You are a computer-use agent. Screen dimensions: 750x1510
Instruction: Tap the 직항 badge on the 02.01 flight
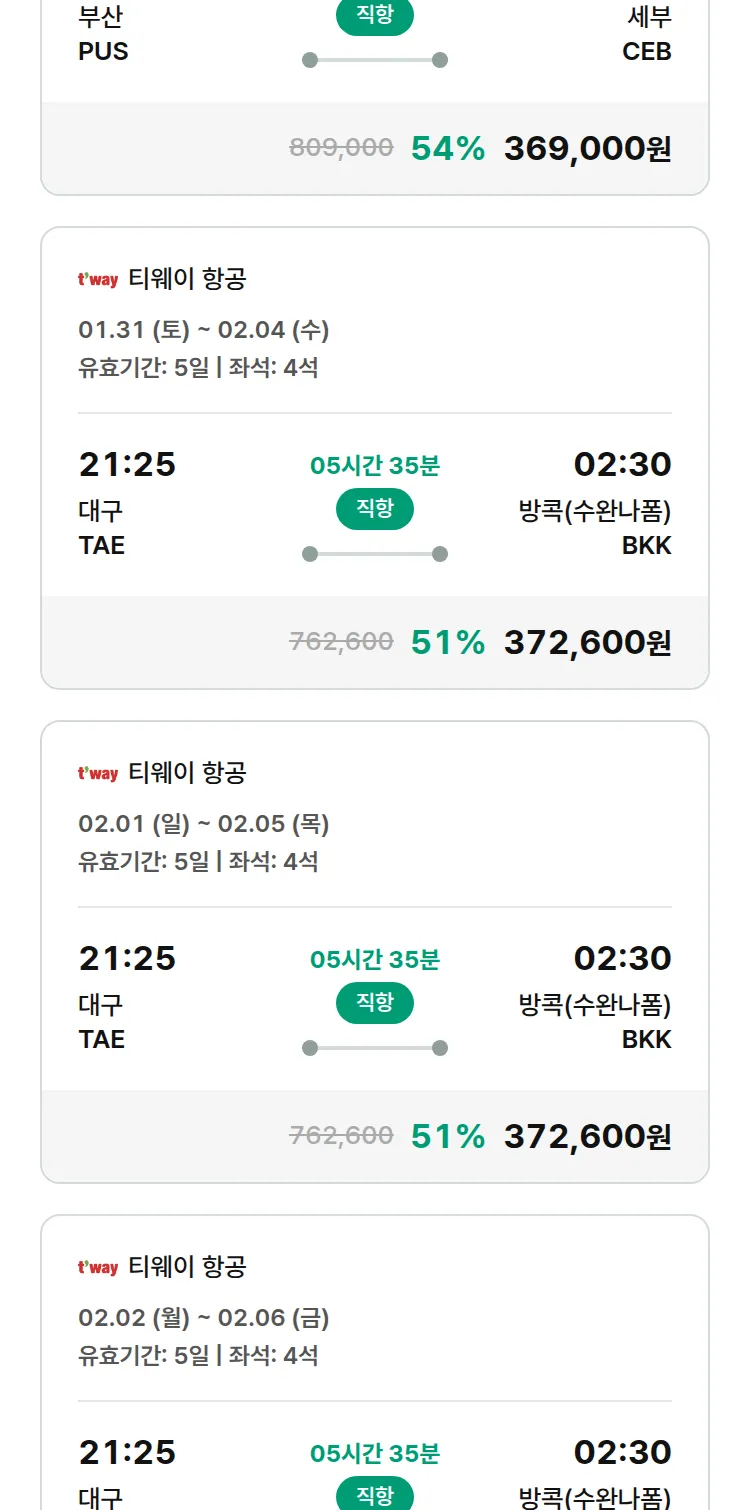coord(374,1004)
